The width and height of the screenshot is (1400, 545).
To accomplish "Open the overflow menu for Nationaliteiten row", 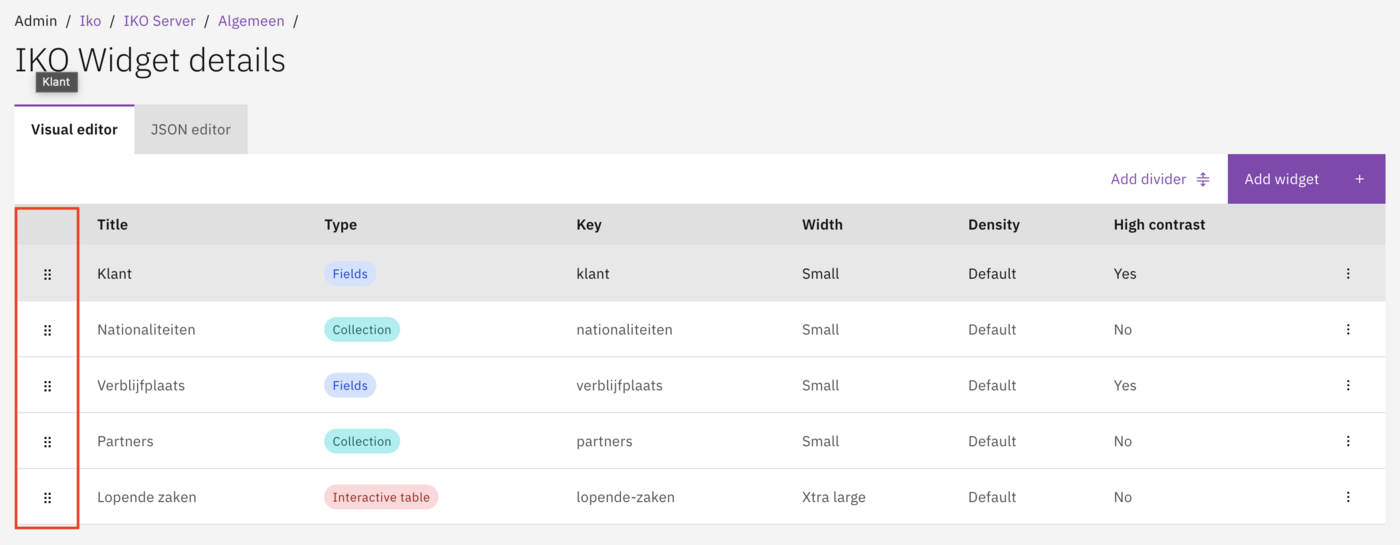I will click(1348, 330).
